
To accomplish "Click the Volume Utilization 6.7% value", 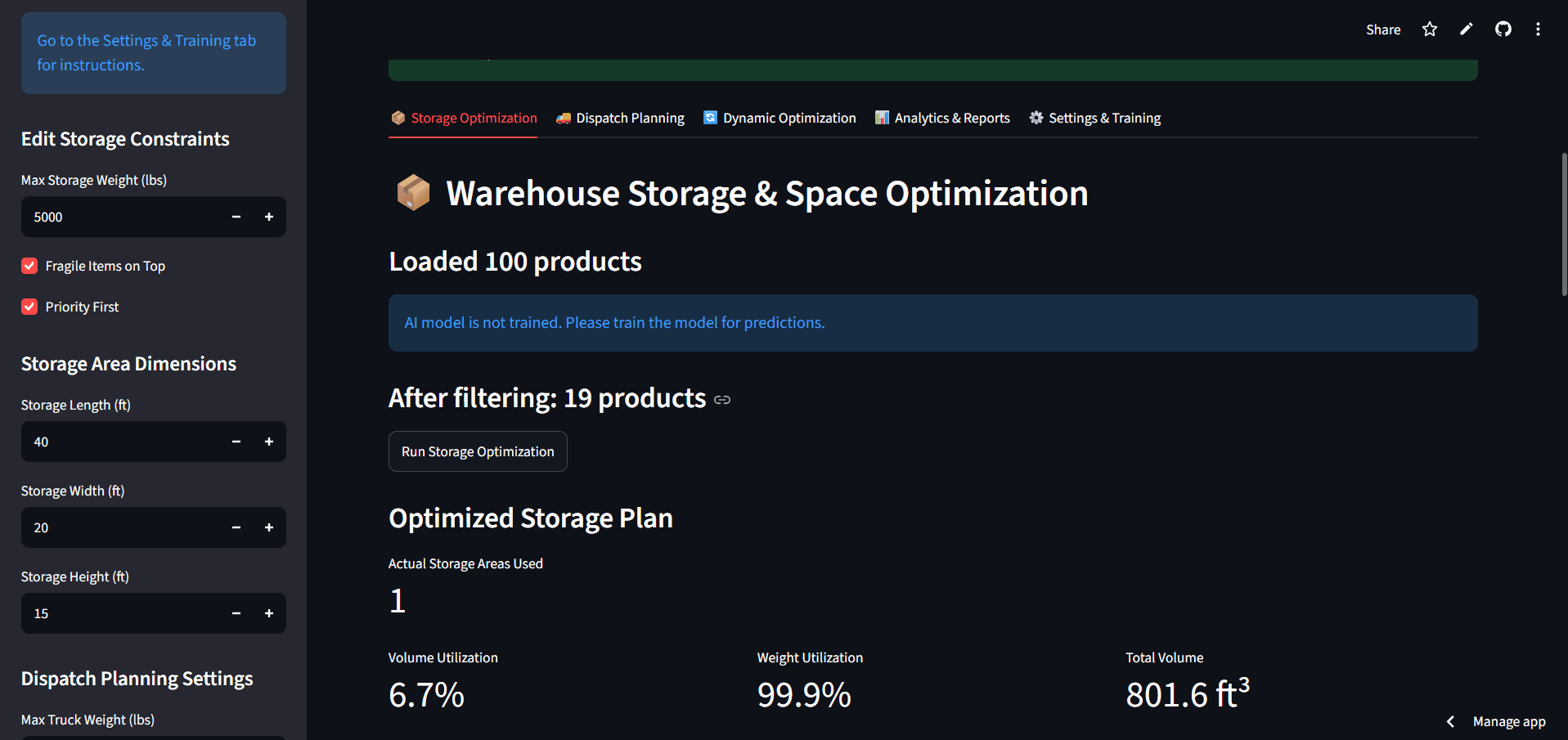I will pyautogui.click(x=426, y=695).
